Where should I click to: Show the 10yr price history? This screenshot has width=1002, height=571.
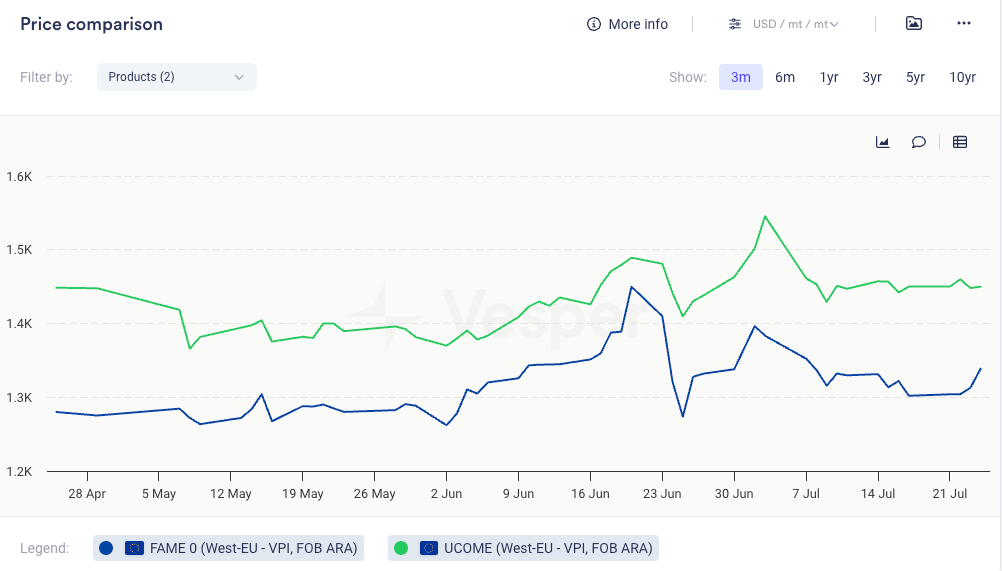tap(963, 77)
